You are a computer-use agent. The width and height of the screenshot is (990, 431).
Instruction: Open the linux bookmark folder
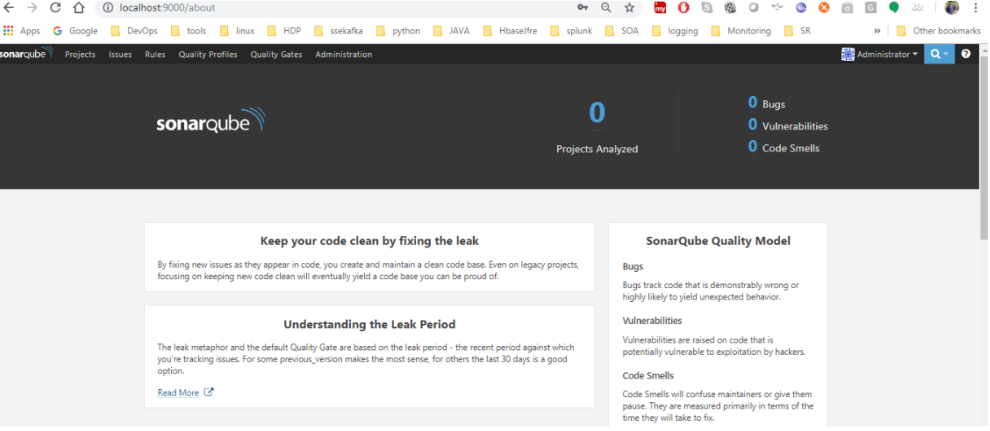[237, 30]
